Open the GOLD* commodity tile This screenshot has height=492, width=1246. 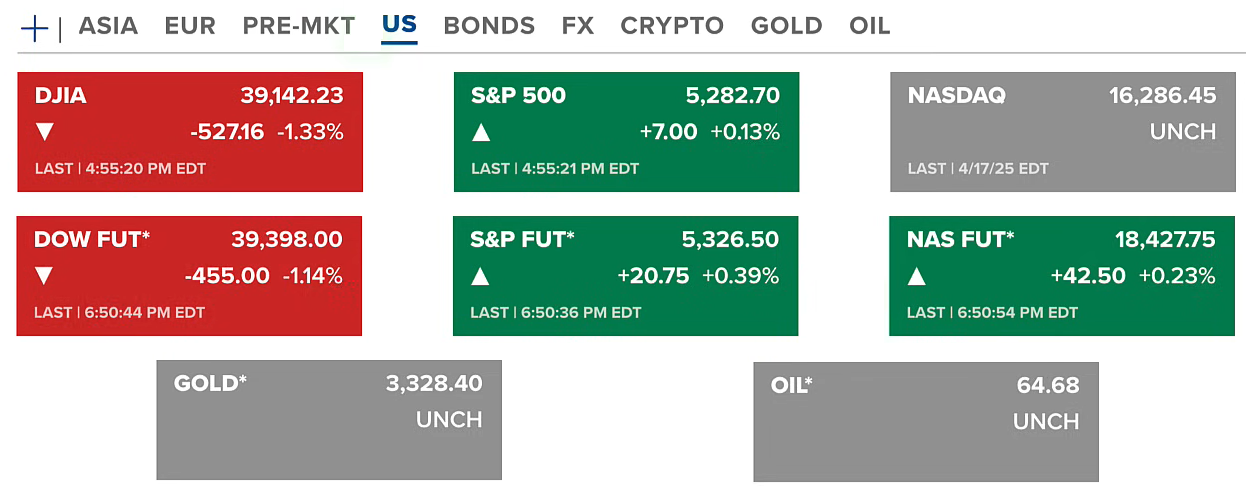pos(328,420)
